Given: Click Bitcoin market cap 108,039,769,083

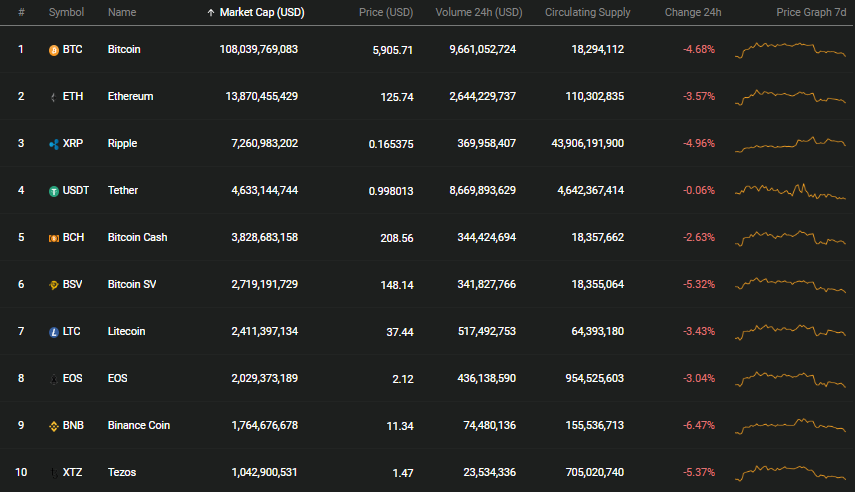Looking at the screenshot, I should (x=258, y=49).
